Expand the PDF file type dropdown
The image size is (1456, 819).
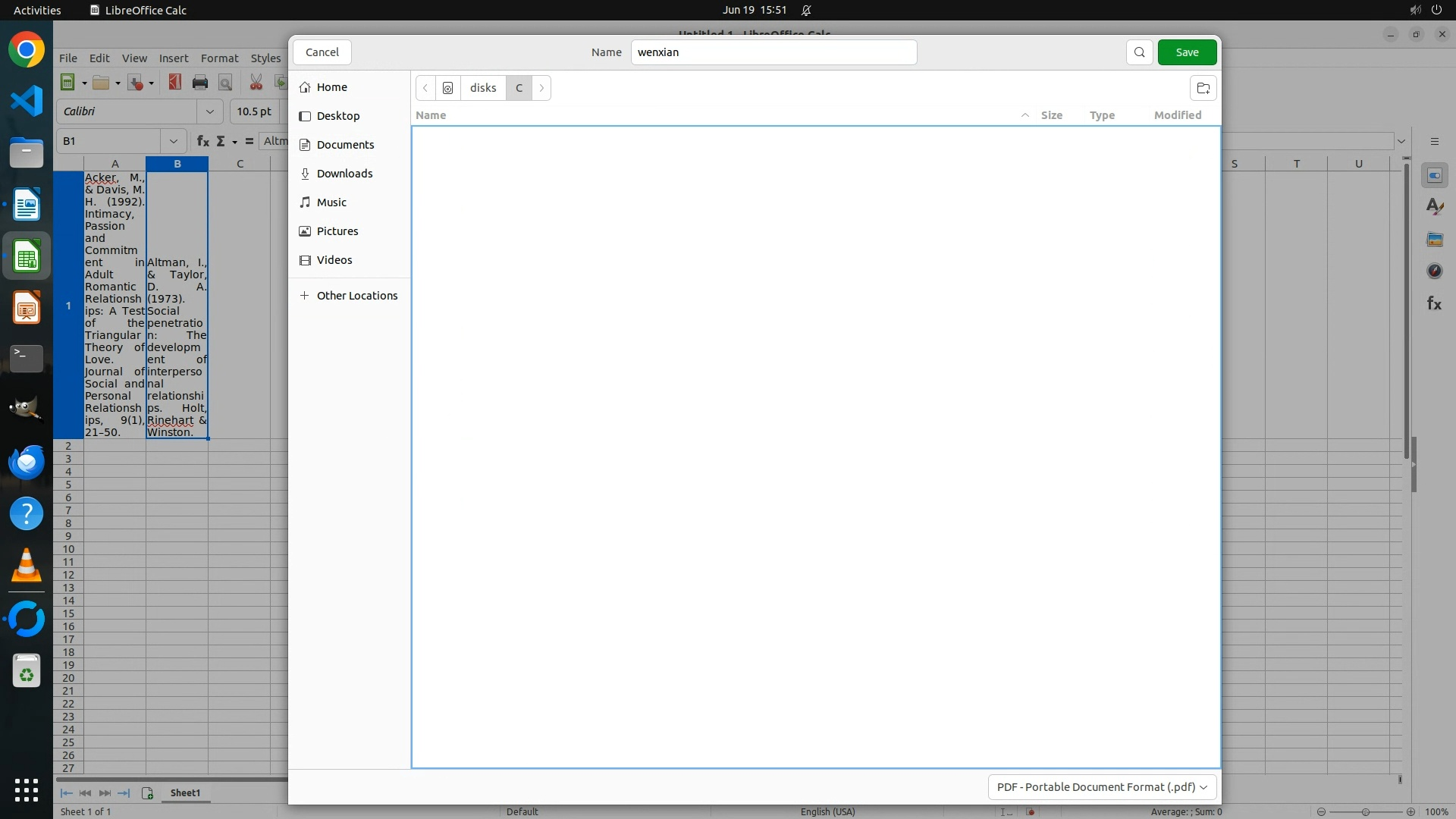(x=1102, y=787)
